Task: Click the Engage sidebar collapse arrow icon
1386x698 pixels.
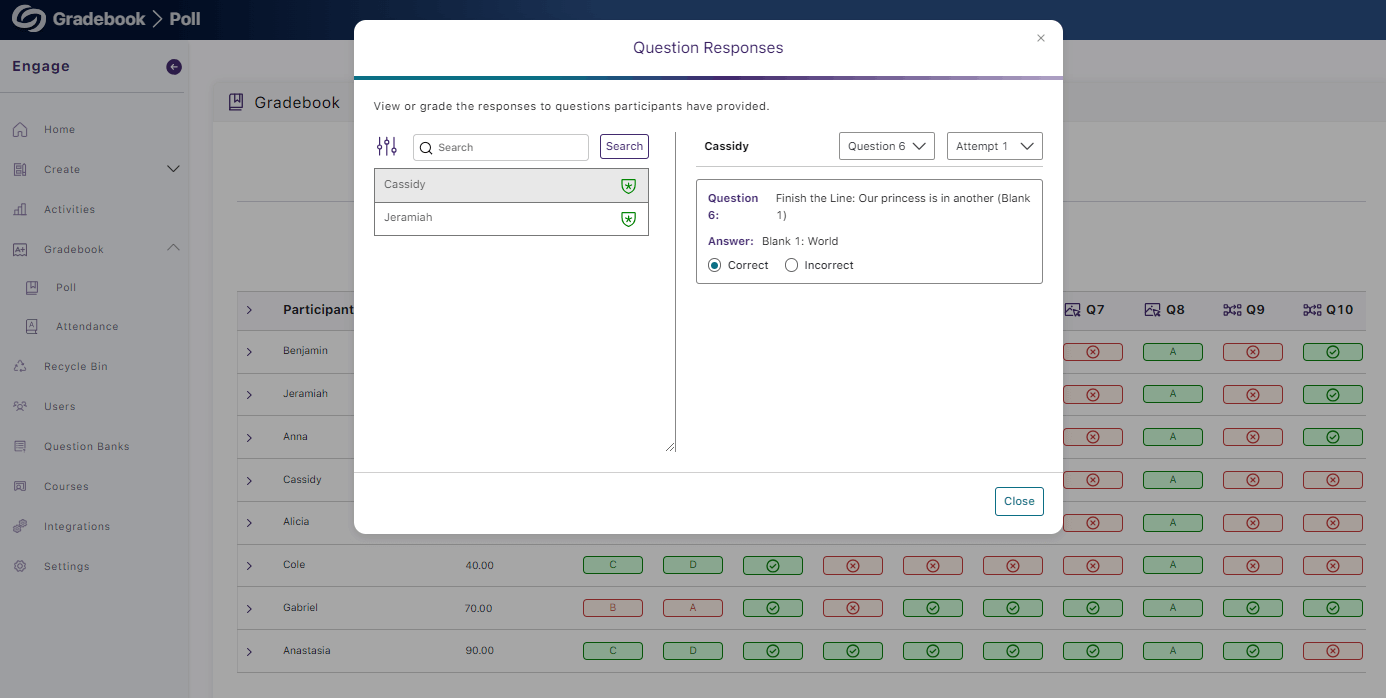Action: (174, 67)
